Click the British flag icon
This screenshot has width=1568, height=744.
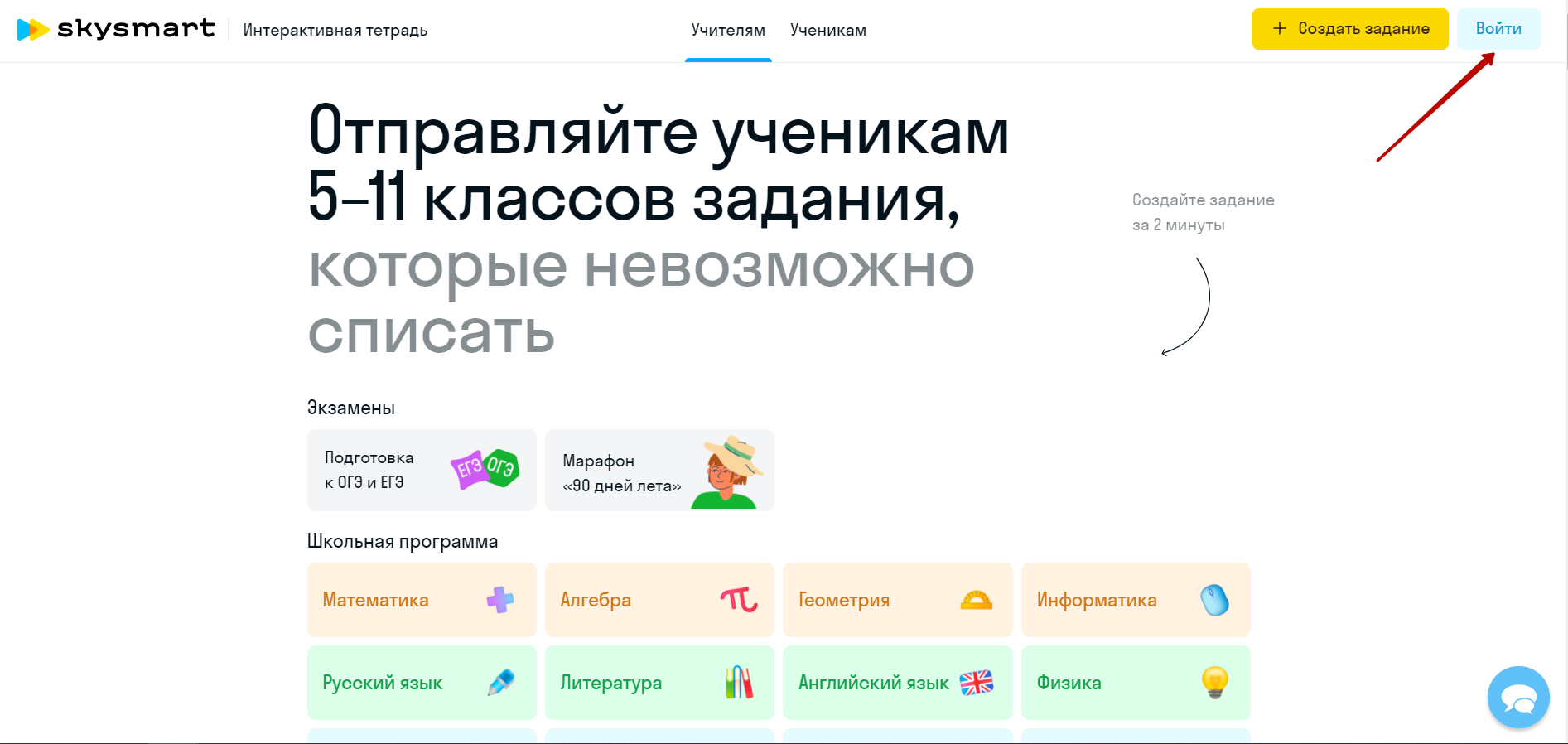[977, 683]
